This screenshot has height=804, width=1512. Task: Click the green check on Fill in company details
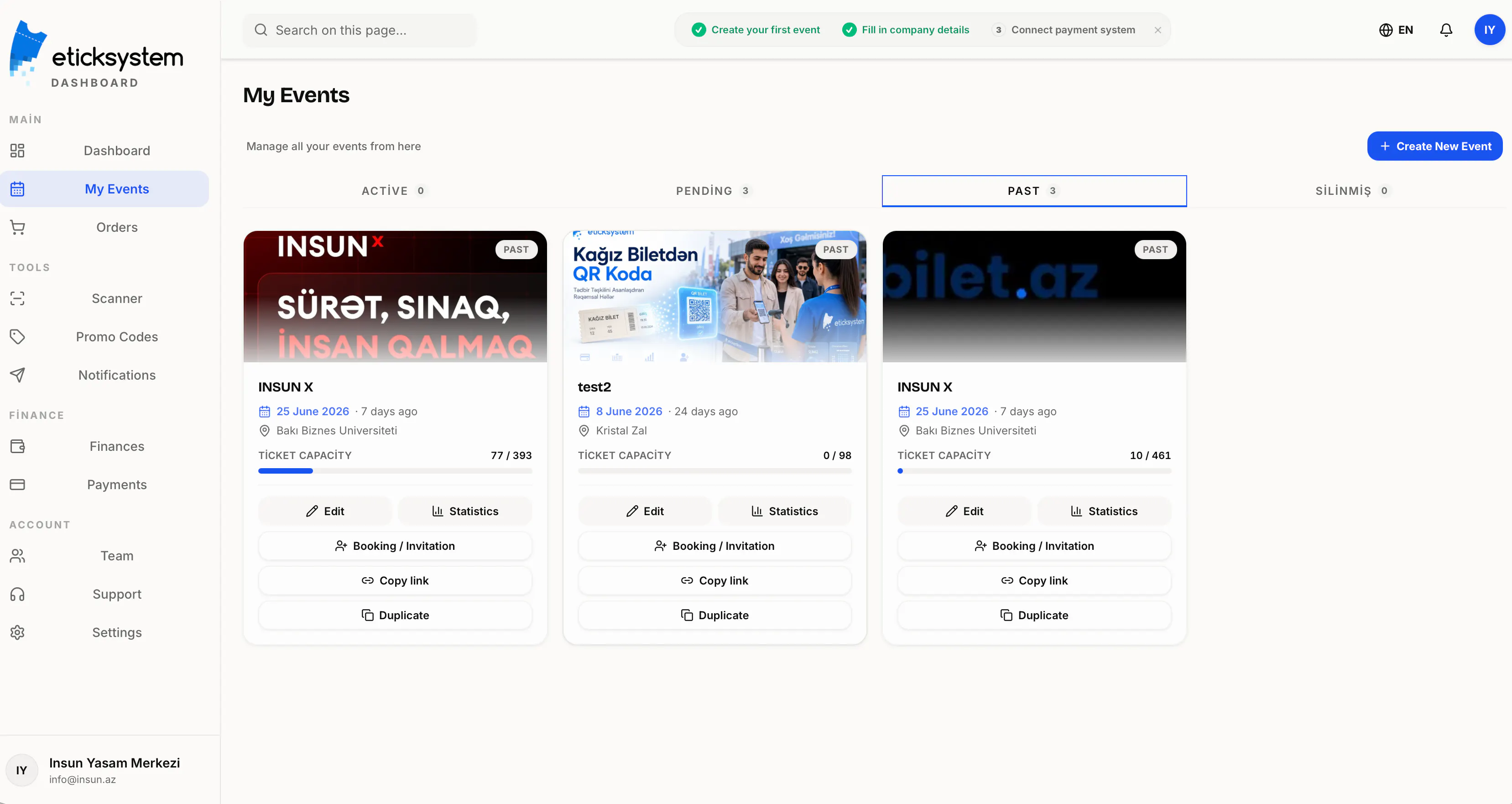pyautogui.click(x=850, y=30)
